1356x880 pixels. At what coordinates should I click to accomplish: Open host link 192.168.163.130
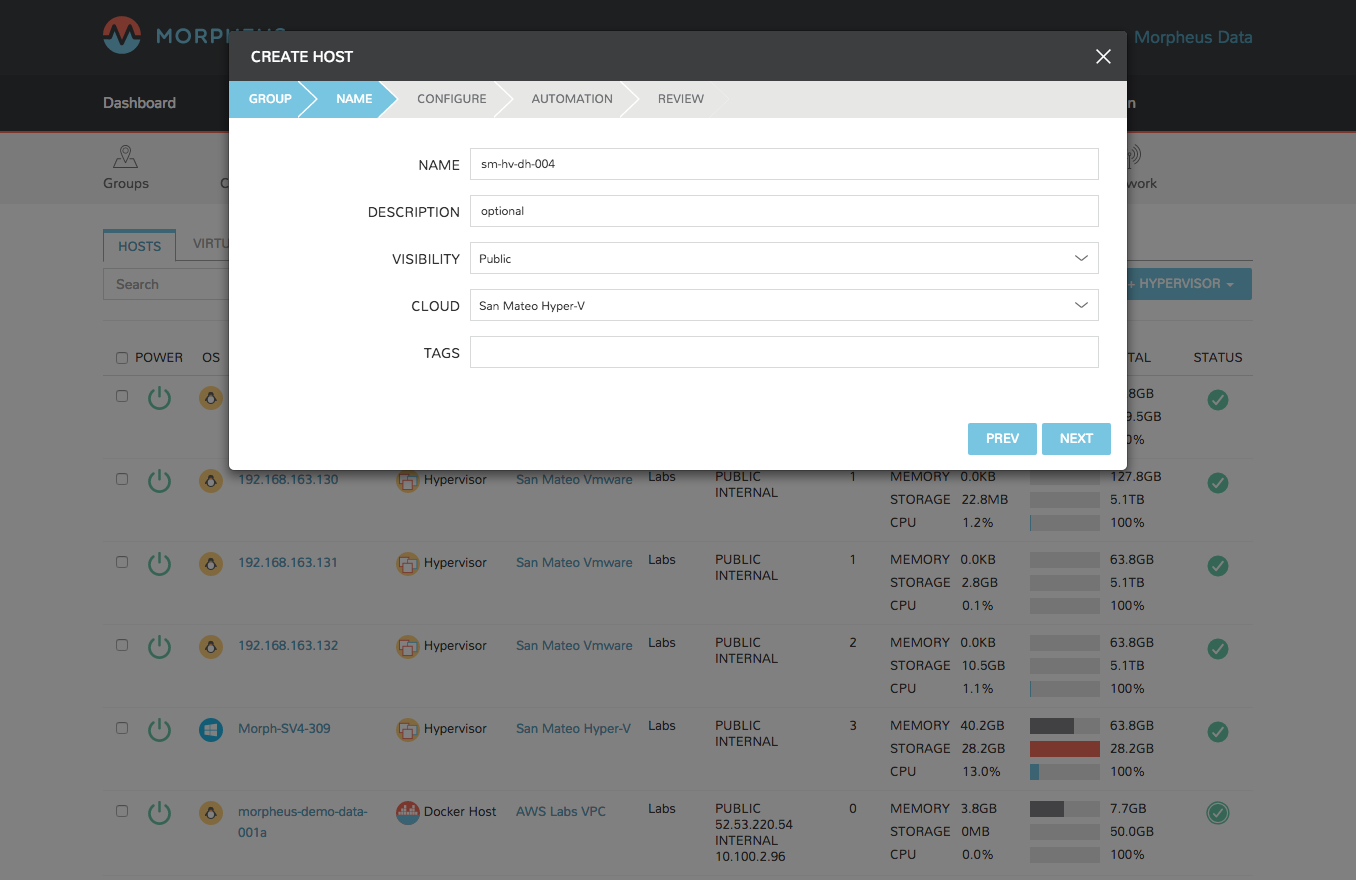click(x=288, y=480)
